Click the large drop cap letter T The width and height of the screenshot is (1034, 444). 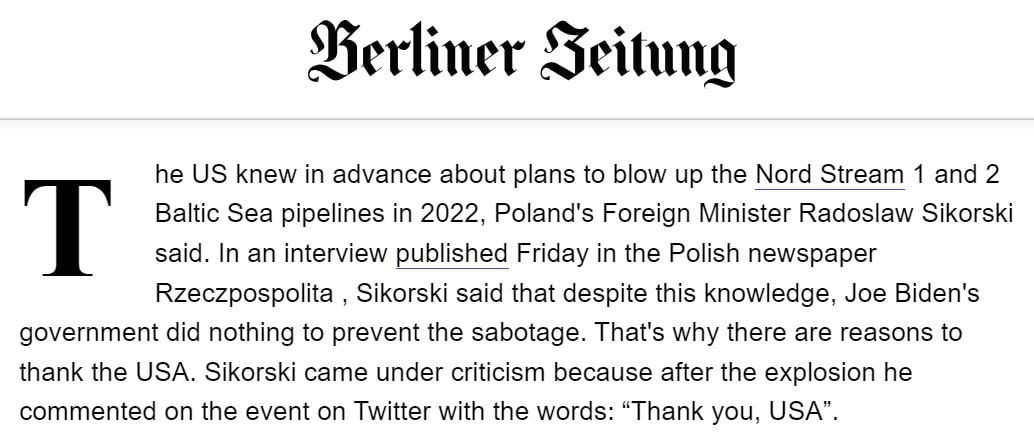(67, 227)
